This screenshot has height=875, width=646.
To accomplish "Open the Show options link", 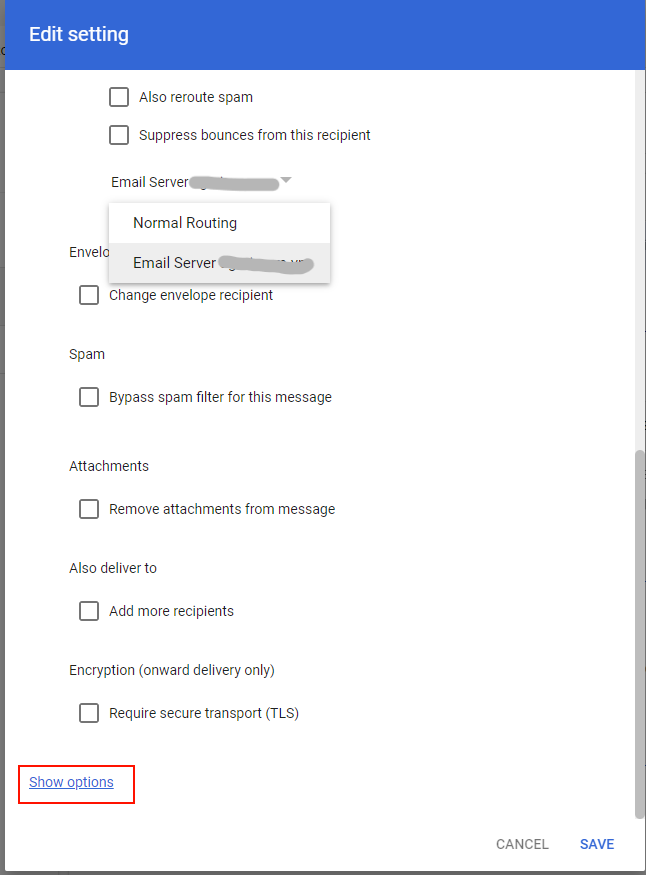I will tap(71, 782).
